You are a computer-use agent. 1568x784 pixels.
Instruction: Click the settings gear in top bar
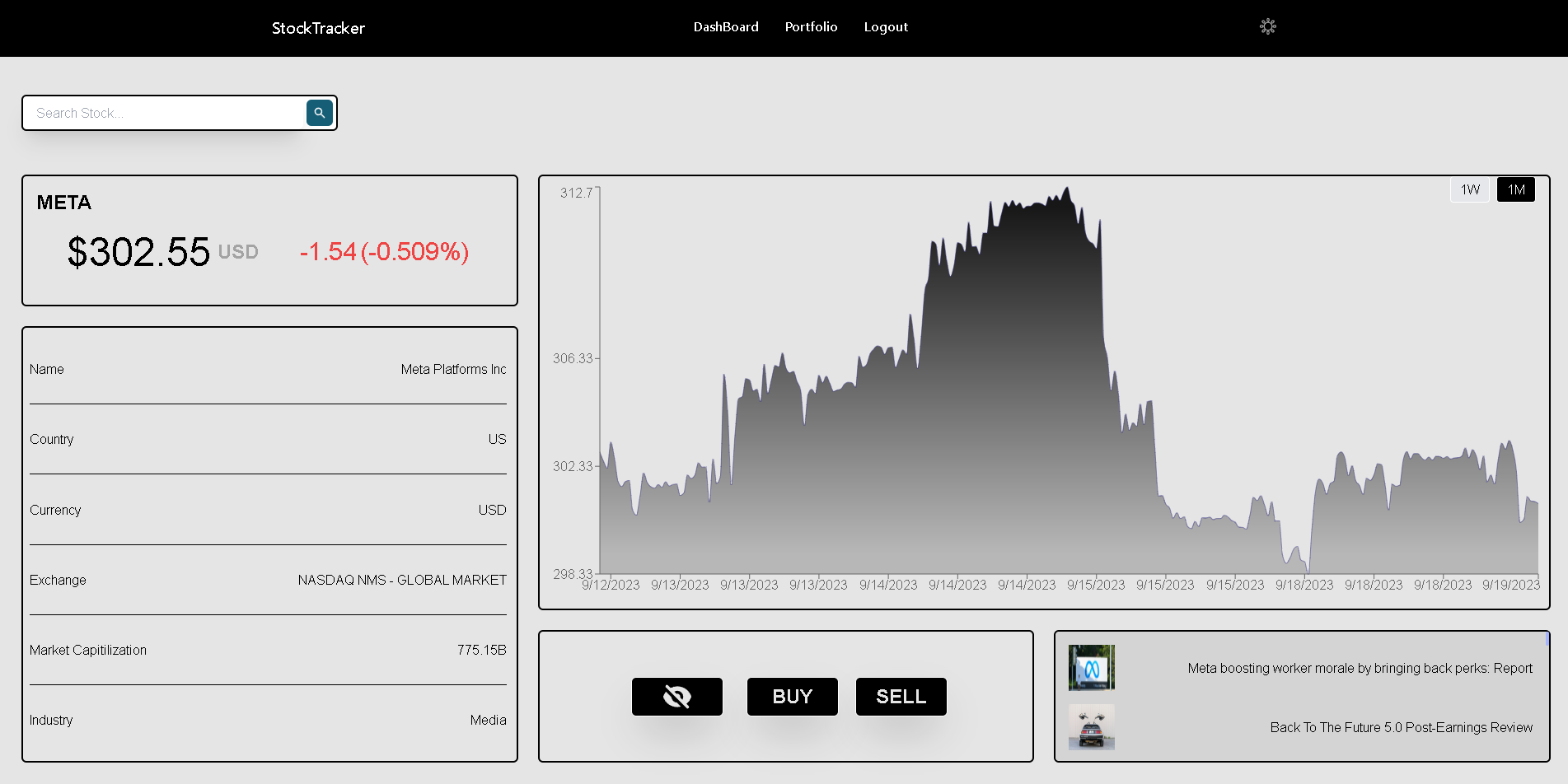click(1267, 26)
